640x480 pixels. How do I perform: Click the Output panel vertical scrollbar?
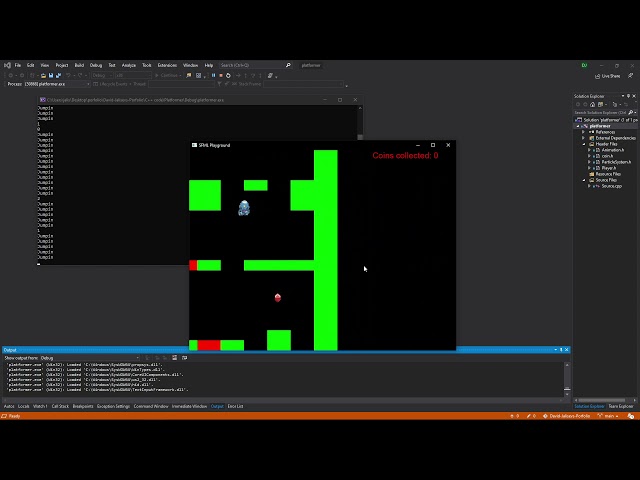[567, 379]
